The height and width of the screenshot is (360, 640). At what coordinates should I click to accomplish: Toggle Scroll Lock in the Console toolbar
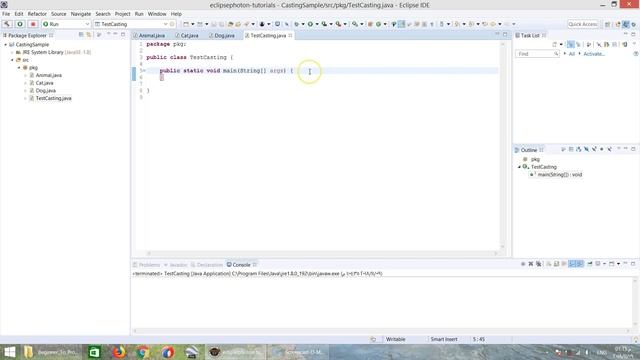point(557,264)
